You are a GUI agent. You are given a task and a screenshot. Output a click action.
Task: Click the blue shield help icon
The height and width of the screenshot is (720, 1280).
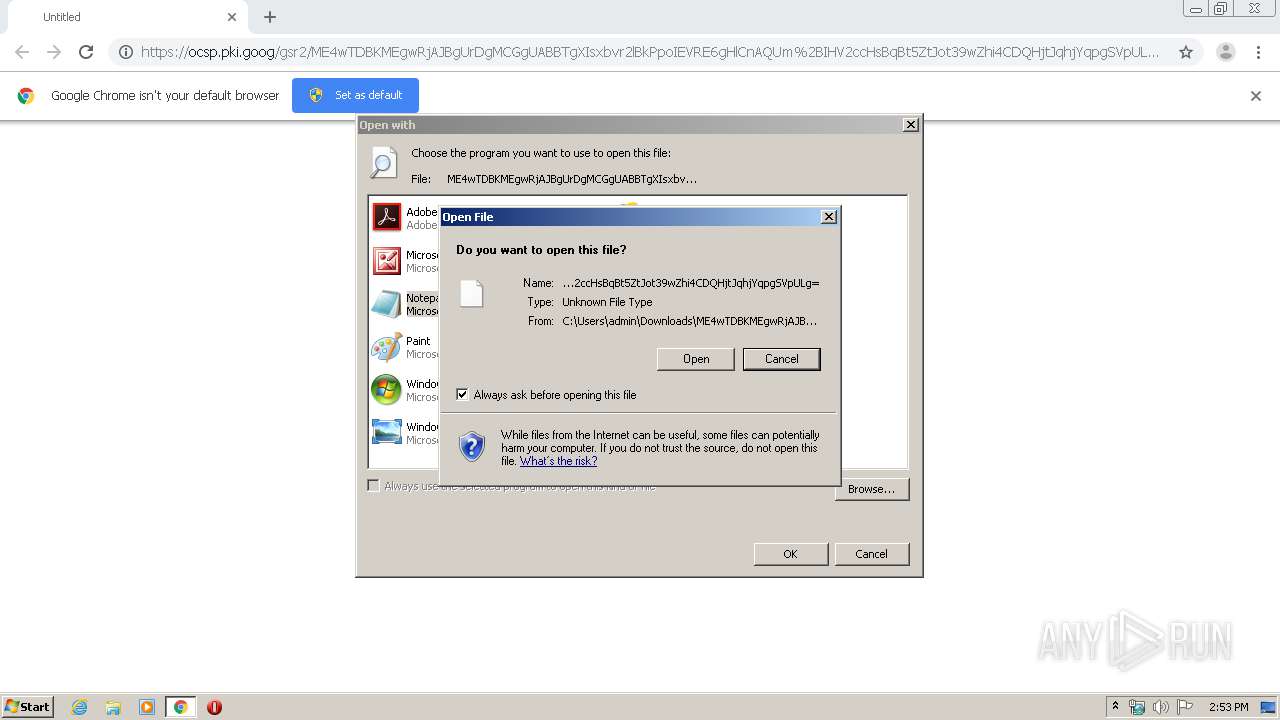[x=472, y=446]
